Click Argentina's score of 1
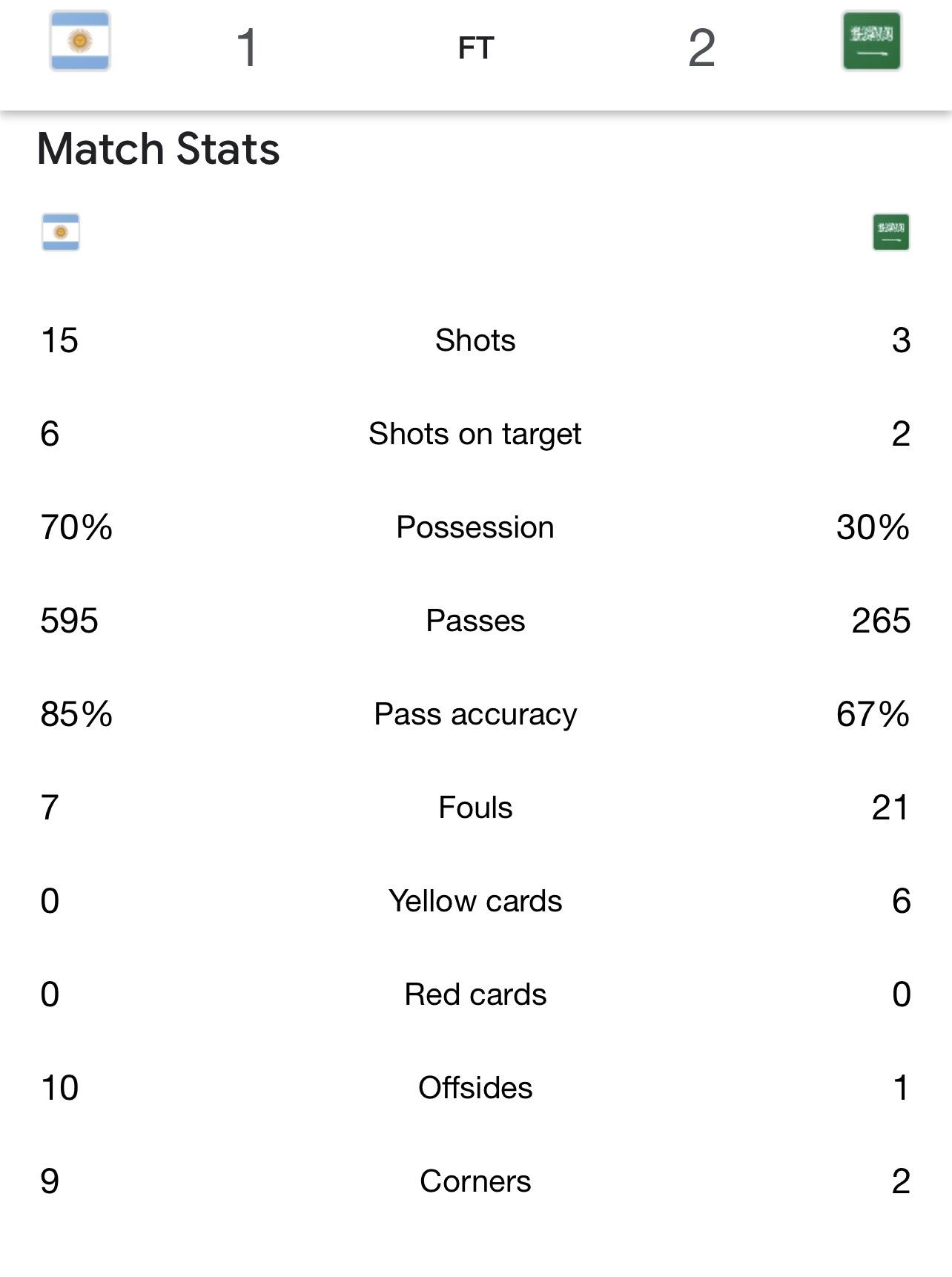Viewport: 952px width, 1277px height. 247,48
